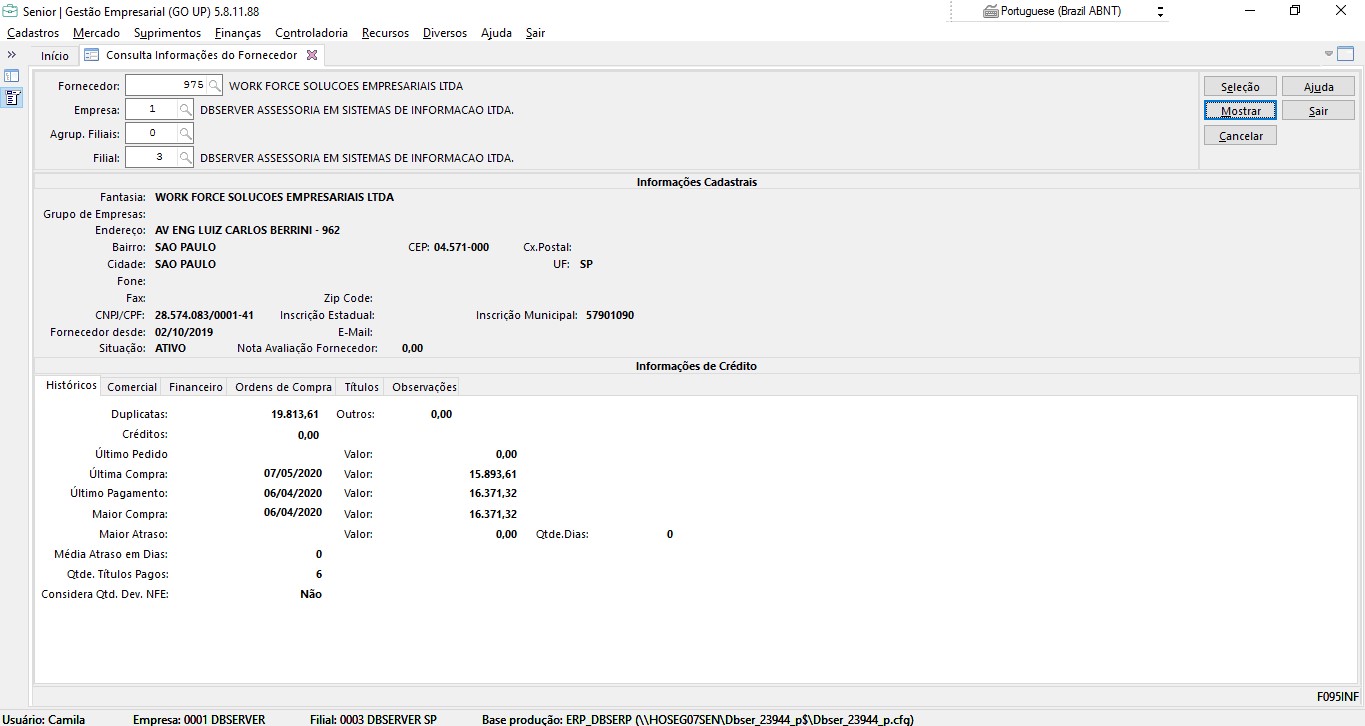Expand the sidebar with double-chevron icon
Viewport: 1365px width, 726px height.
coord(12,55)
